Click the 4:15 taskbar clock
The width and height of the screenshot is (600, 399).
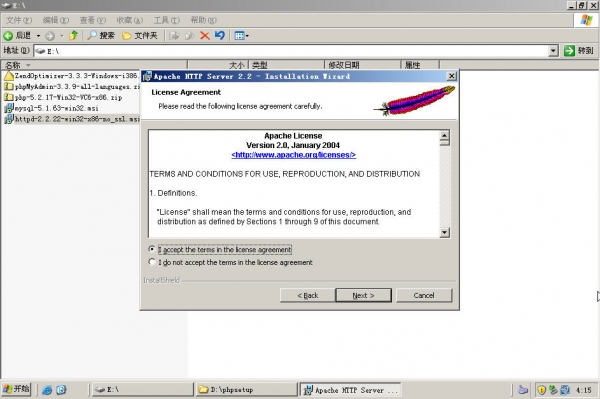tap(584, 390)
